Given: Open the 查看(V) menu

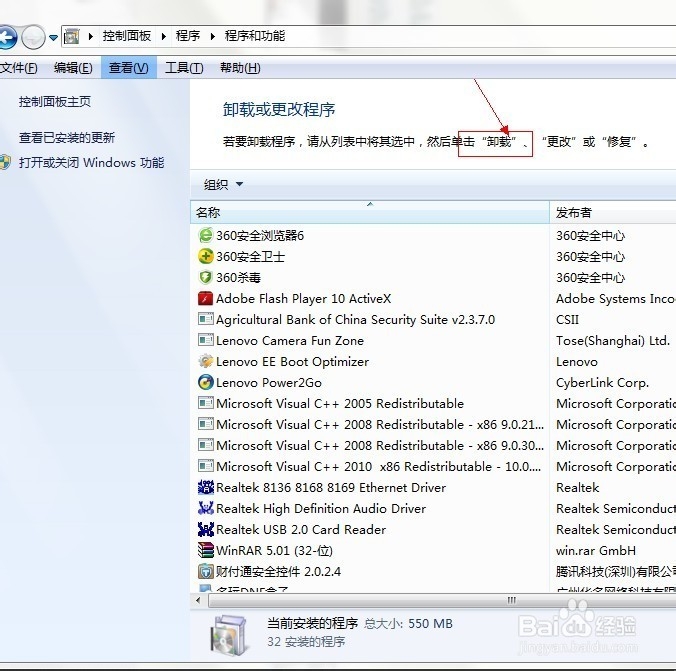Looking at the screenshot, I should (128, 68).
